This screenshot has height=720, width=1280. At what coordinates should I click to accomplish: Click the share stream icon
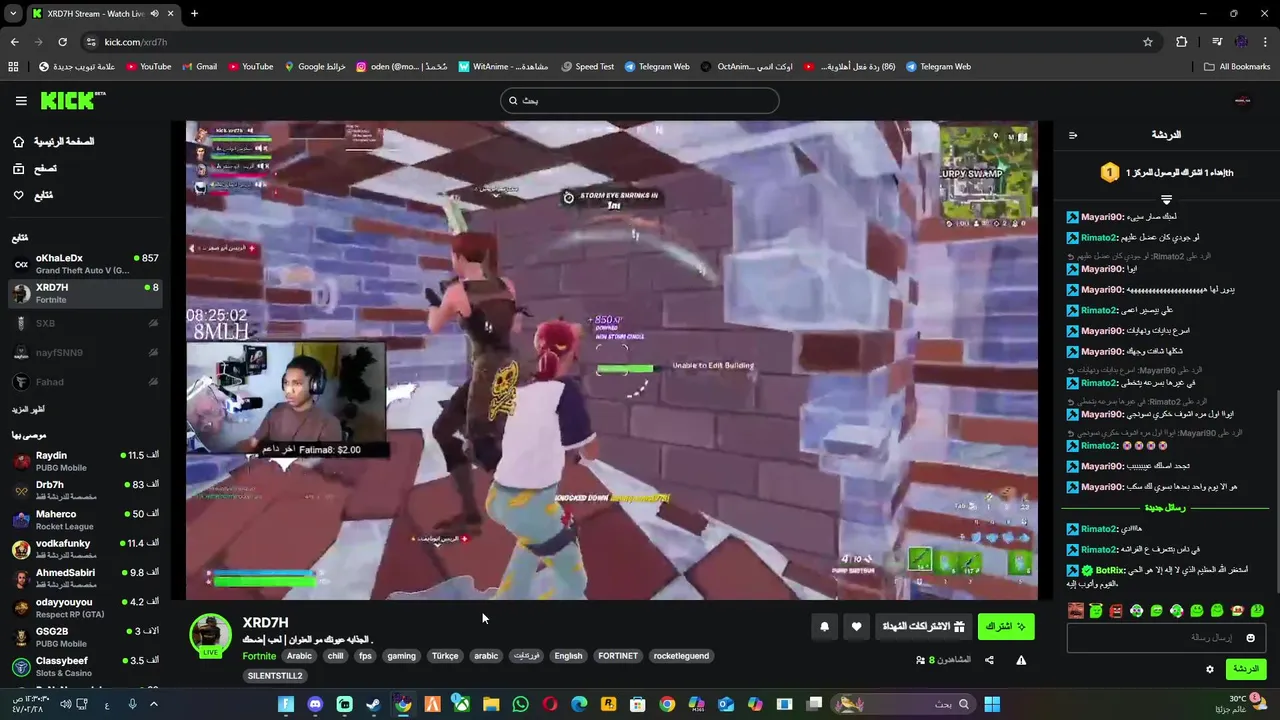[989, 660]
